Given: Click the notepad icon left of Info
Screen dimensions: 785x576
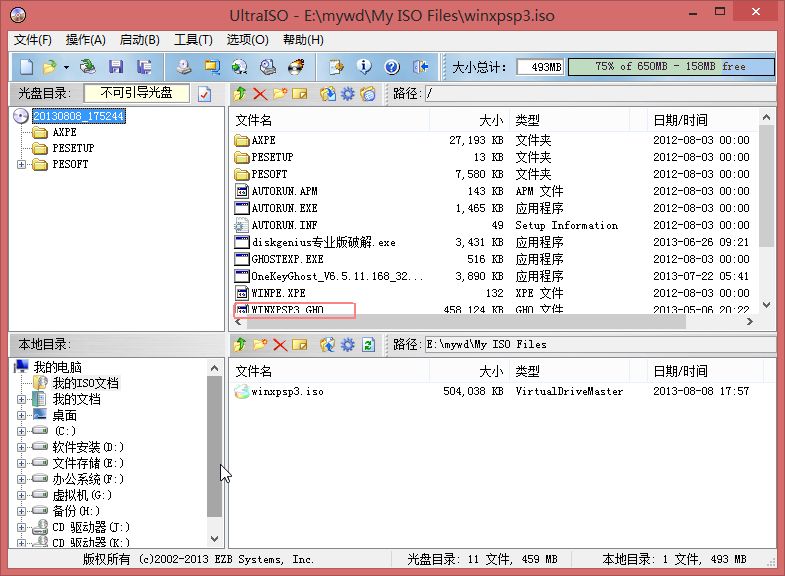Looking at the screenshot, I should point(336,67).
